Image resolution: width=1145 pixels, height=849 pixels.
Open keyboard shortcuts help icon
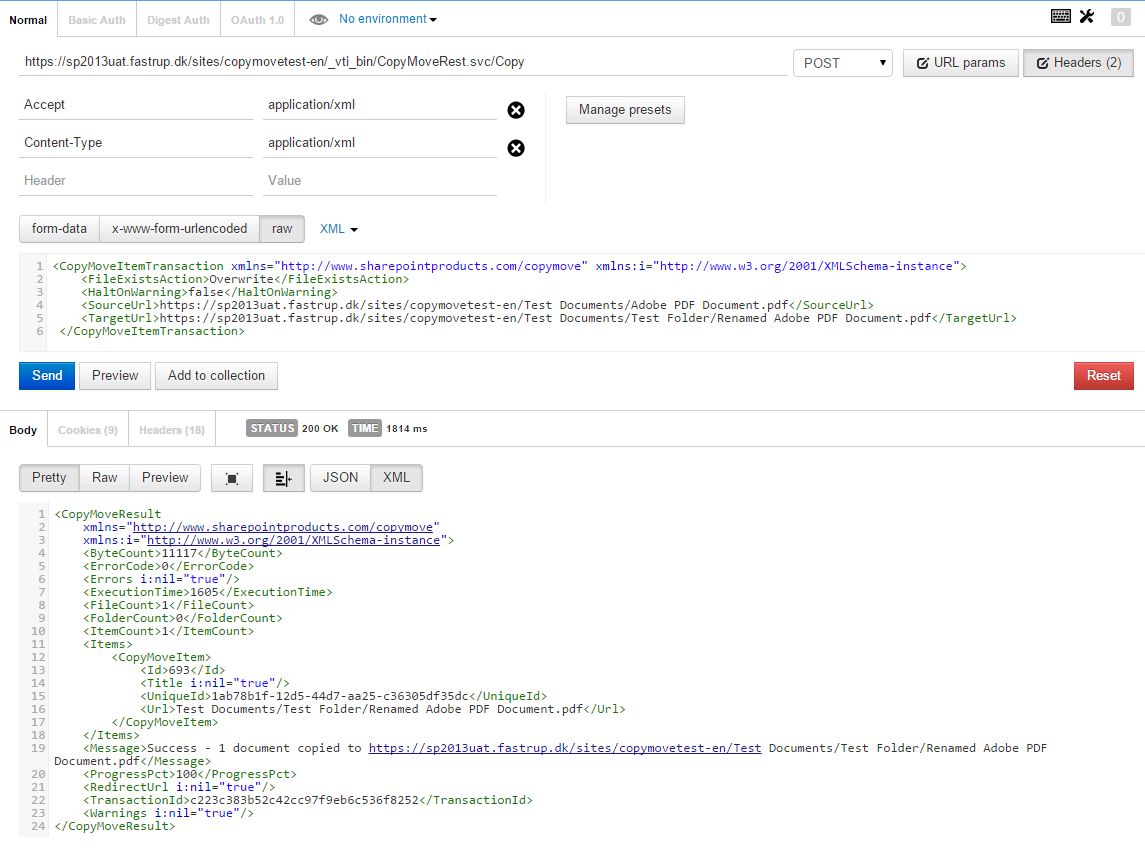pyautogui.click(x=1060, y=16)
